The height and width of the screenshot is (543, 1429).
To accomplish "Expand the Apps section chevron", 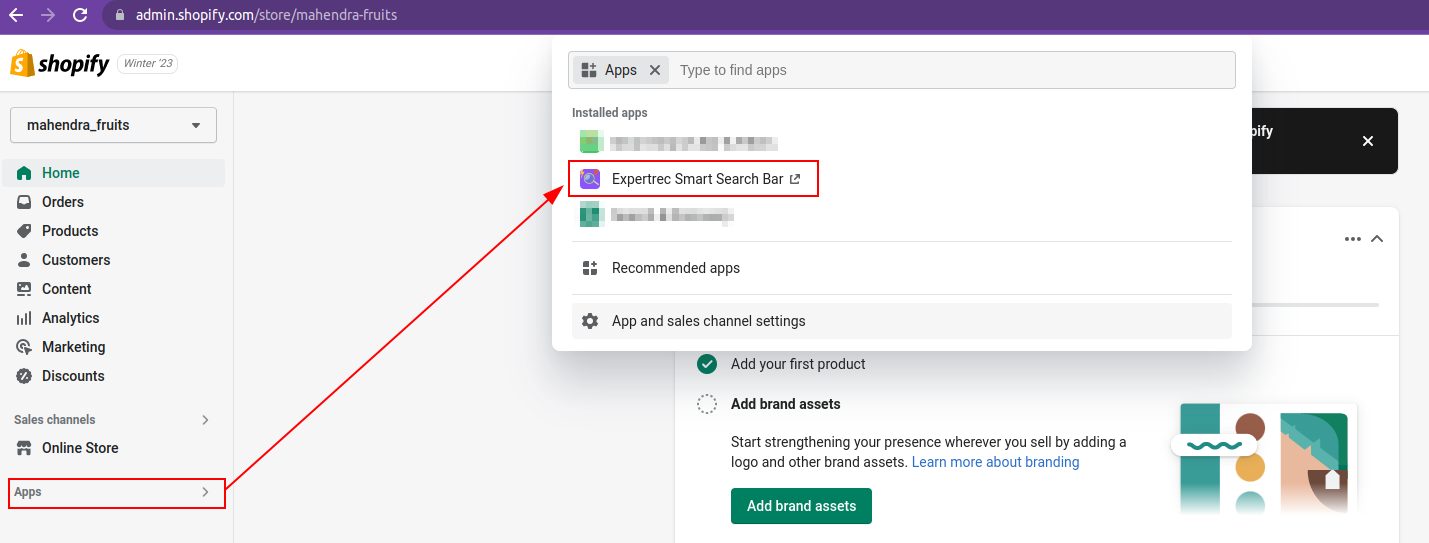I will 205,492.
